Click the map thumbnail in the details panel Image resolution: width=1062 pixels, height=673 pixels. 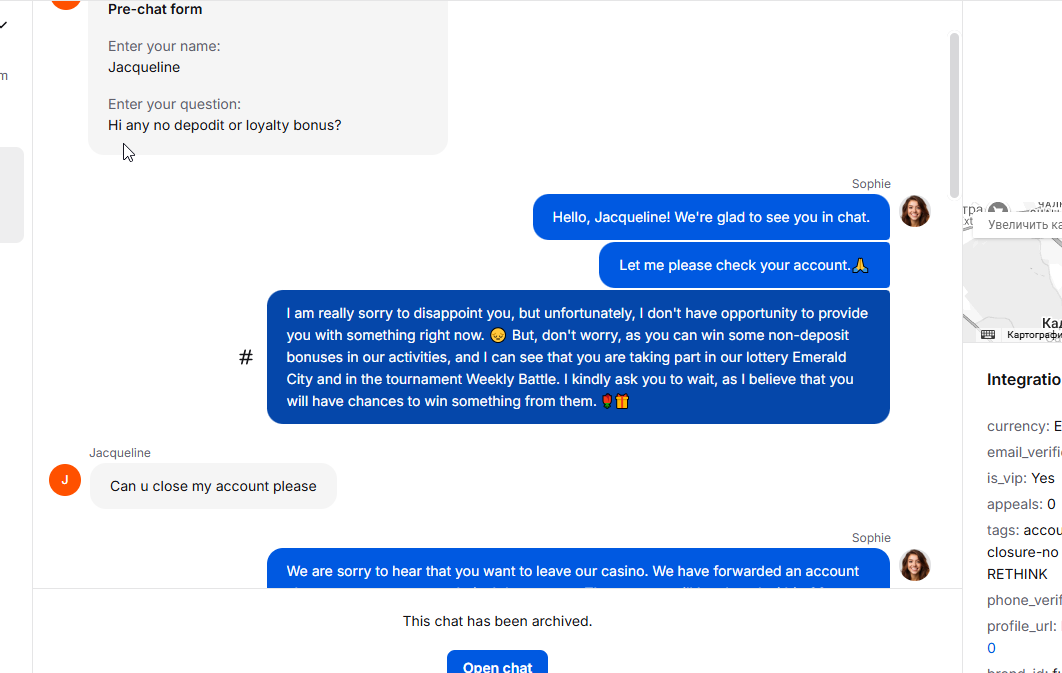tap(1012, 280)
